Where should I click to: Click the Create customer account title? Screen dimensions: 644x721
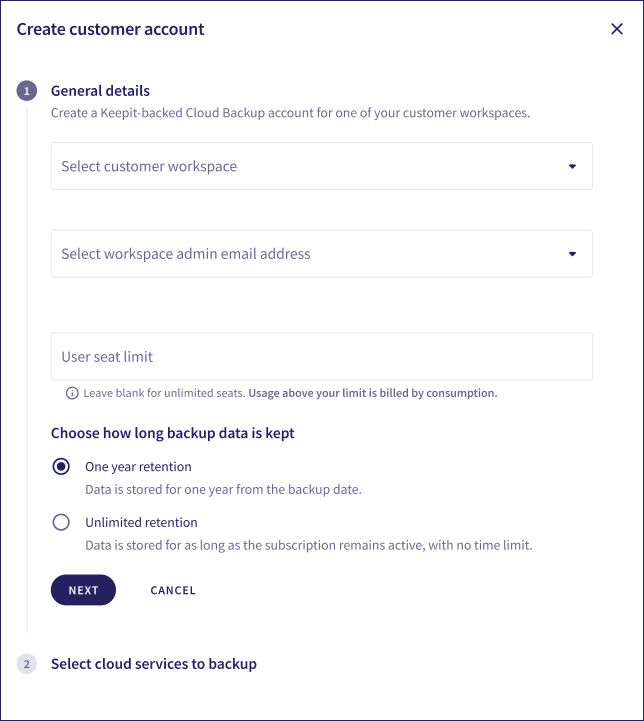110,29
